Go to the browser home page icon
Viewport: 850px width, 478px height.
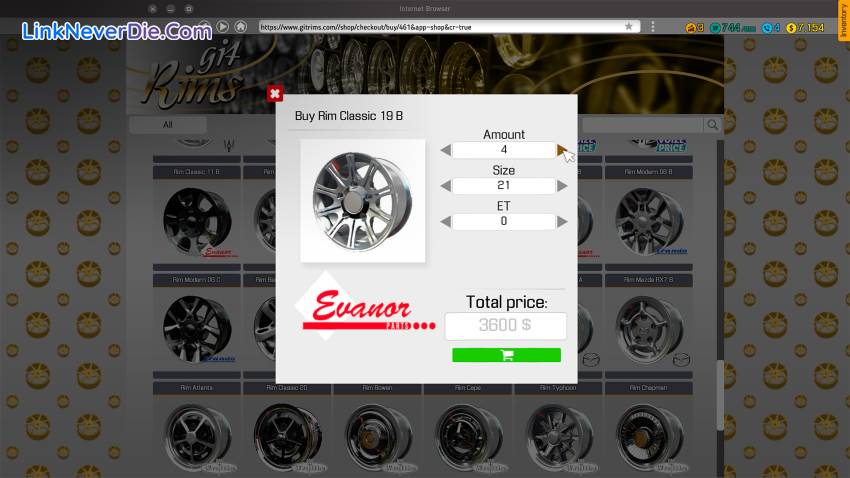(x=241, y=26)
